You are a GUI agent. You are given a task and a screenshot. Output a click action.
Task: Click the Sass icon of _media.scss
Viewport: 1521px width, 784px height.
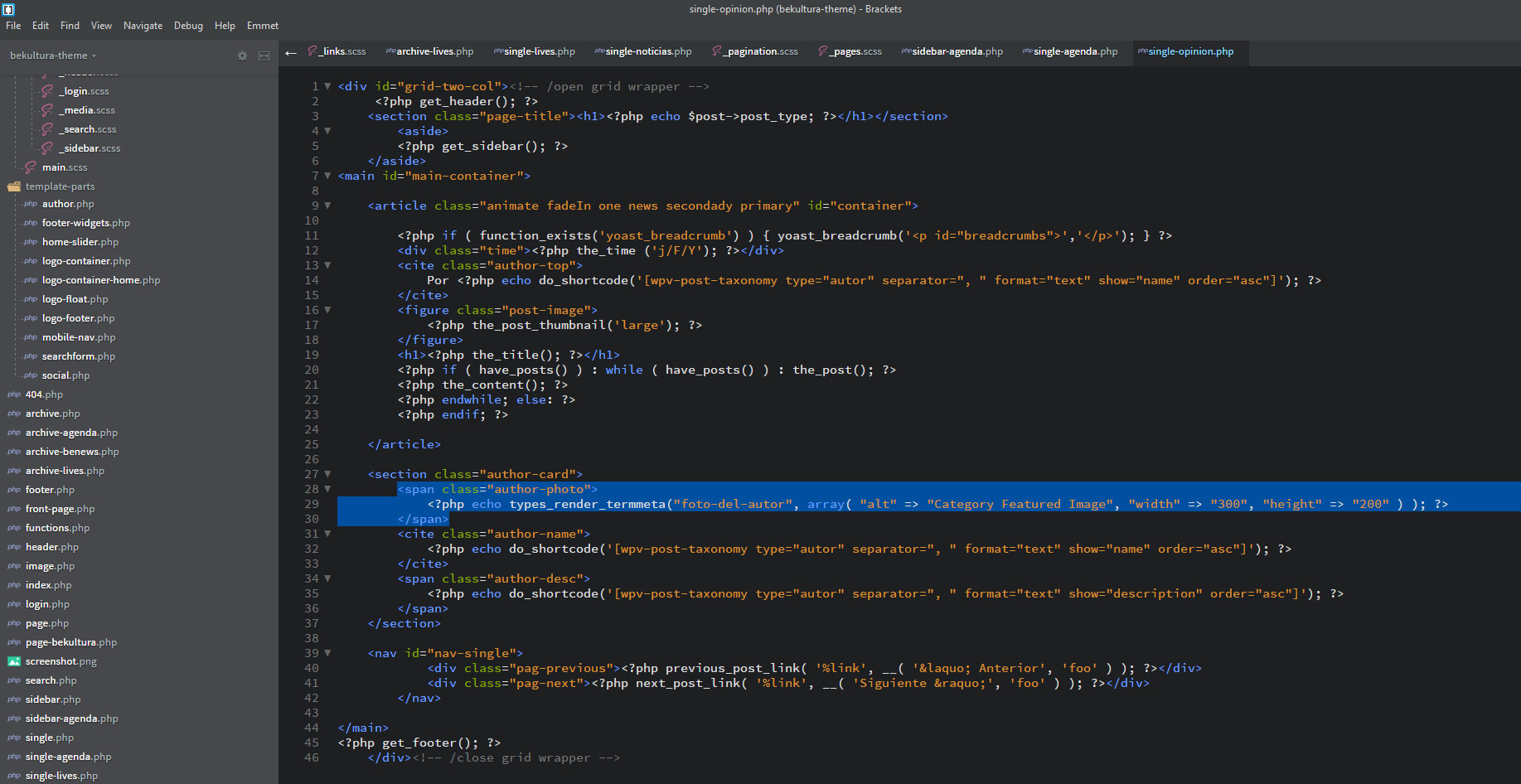pos(47,110)
